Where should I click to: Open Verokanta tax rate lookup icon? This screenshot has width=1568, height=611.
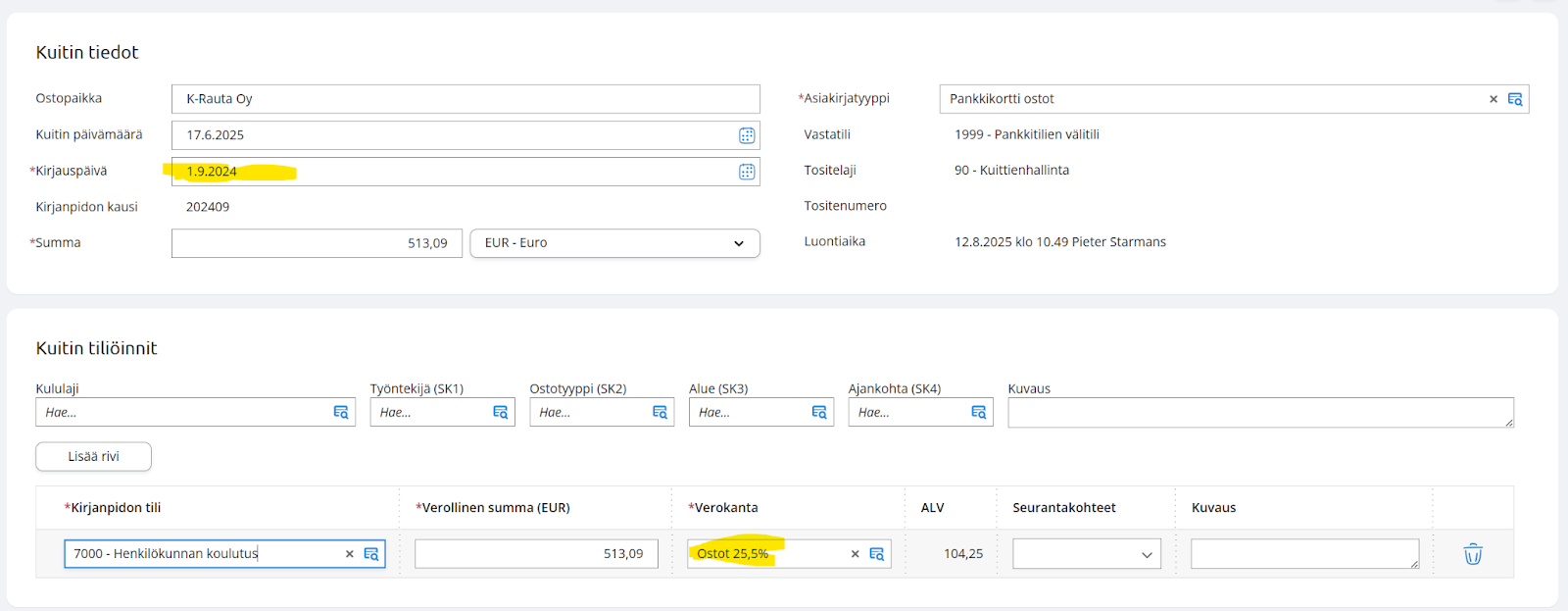[x=877, y=554]
